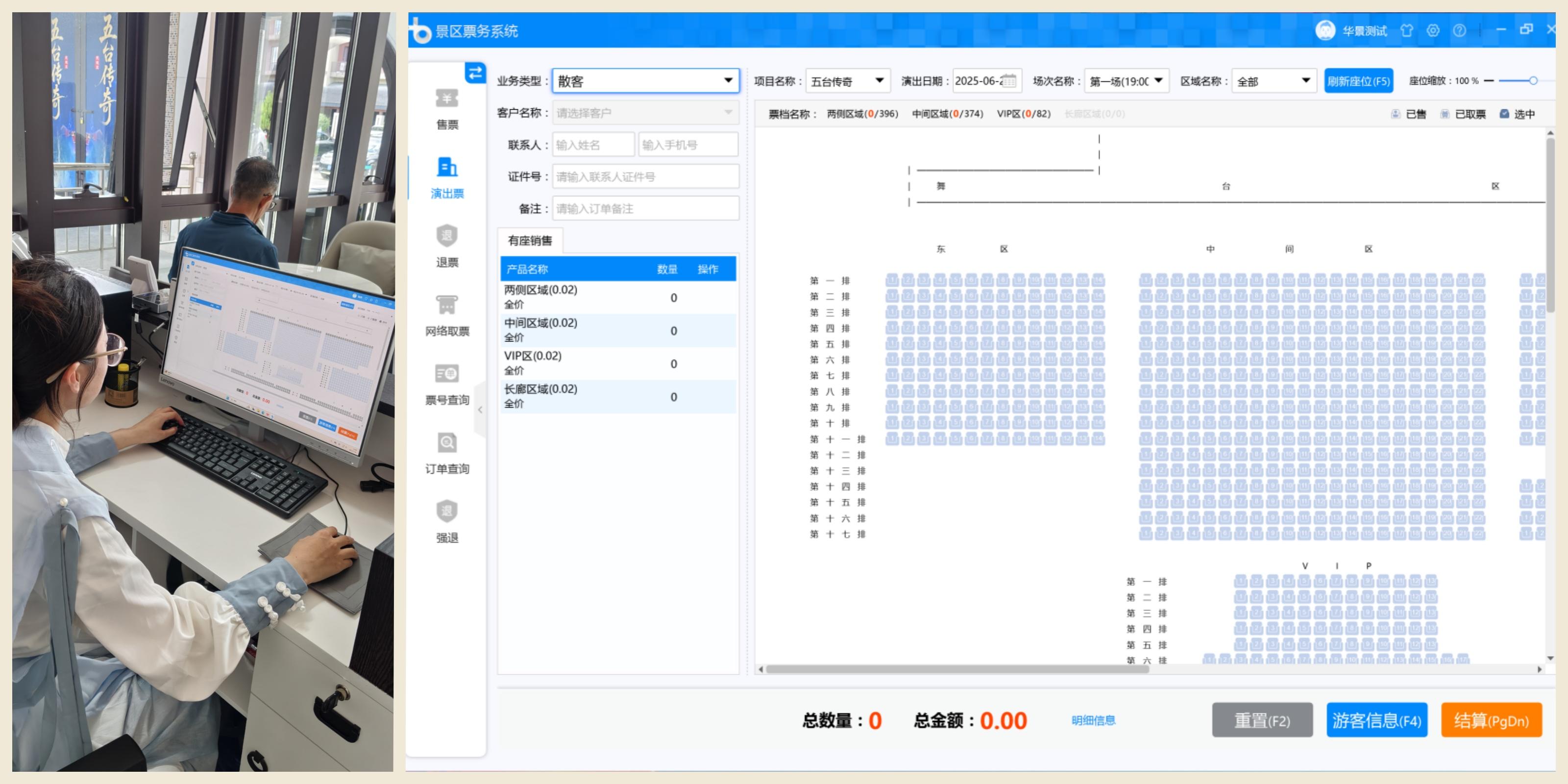
Task: Select seat 1 in east area row one
Action: click(x=892, y=280)
